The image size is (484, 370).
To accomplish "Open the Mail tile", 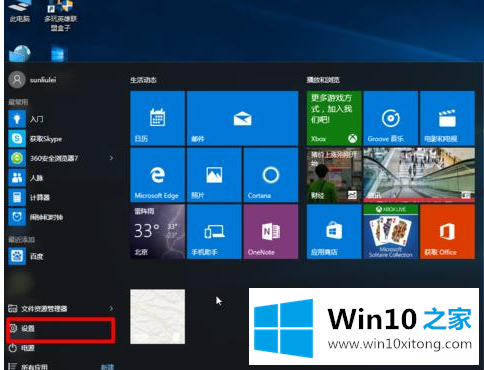I will click(x=242, y=118).
